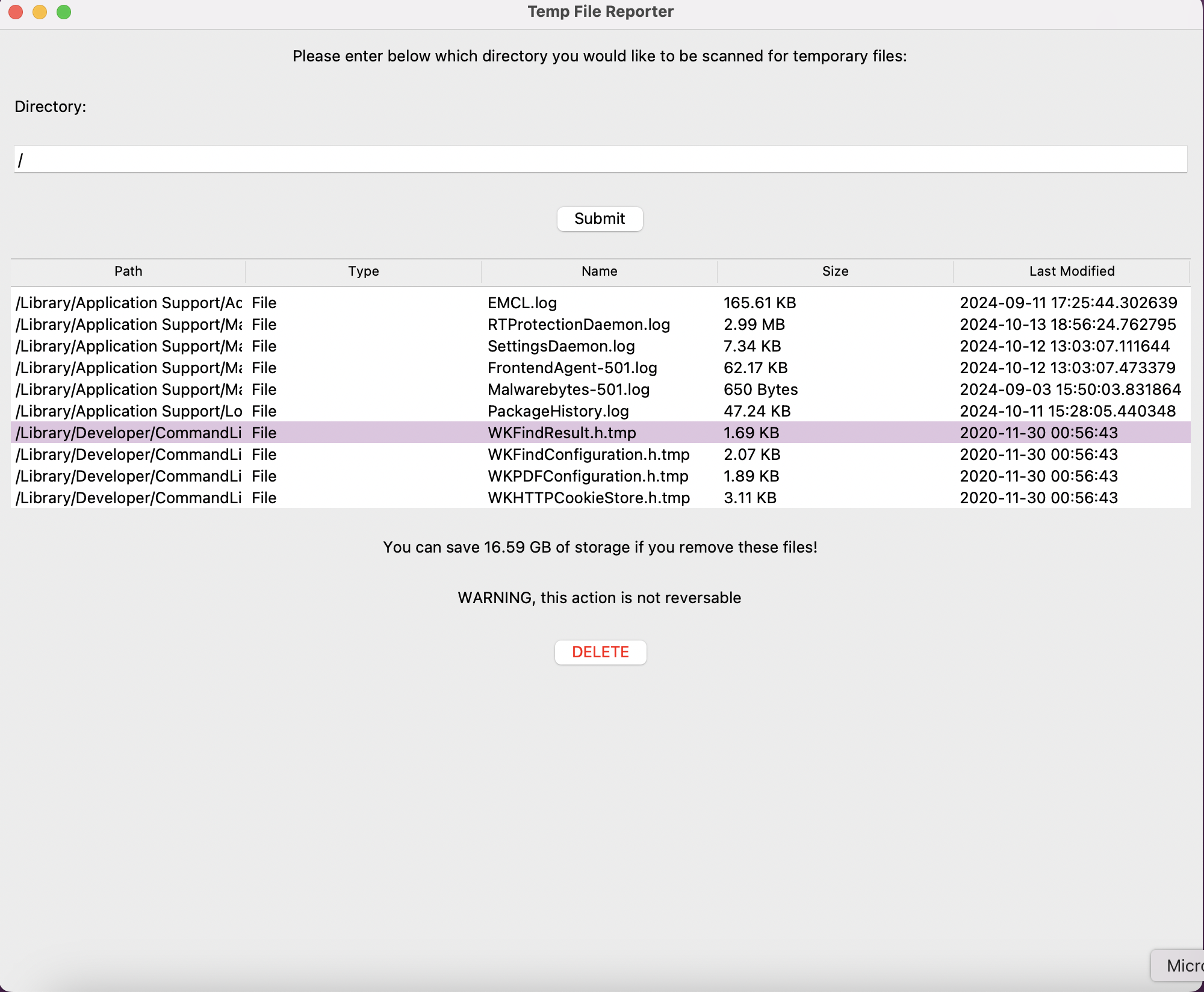Image resolution: width=1204 pixels, height=992 pixels.
Task: Select the PackageHistory.log row
Action: point(600,411)
